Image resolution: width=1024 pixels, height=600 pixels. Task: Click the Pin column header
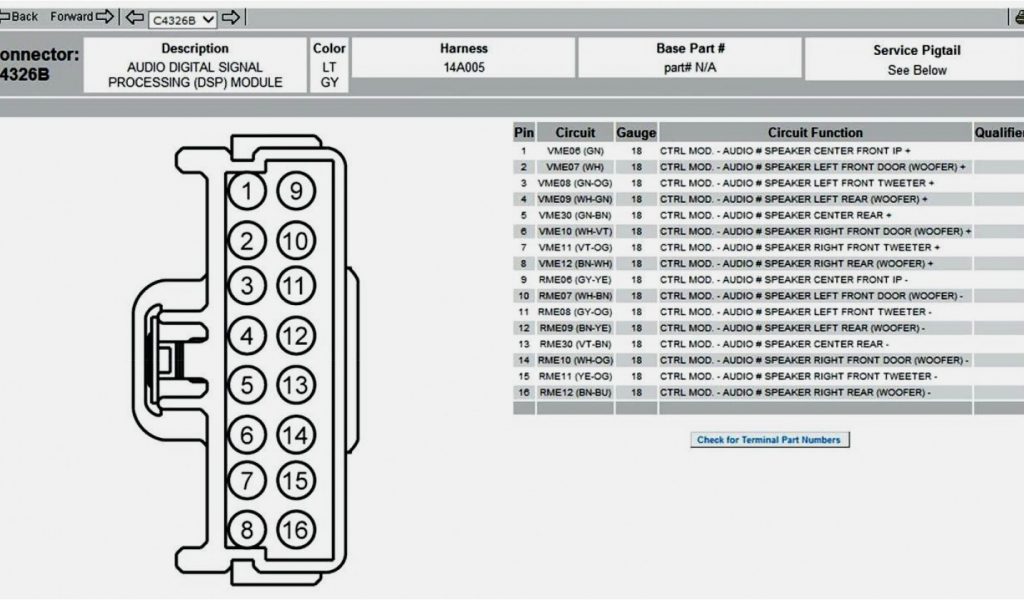coord(524,132)
